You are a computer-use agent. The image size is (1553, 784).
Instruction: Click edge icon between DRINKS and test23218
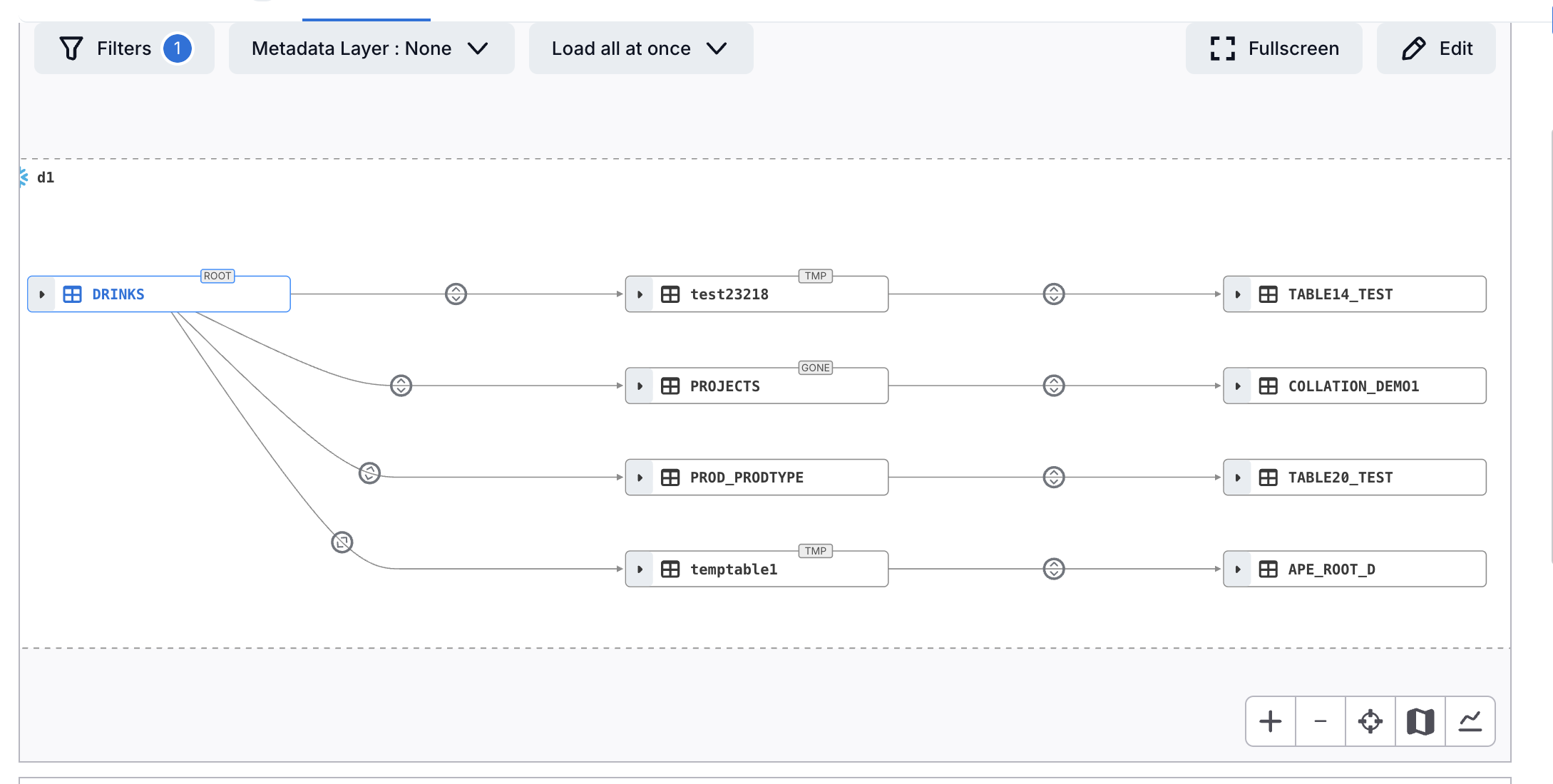pos(456,294)
